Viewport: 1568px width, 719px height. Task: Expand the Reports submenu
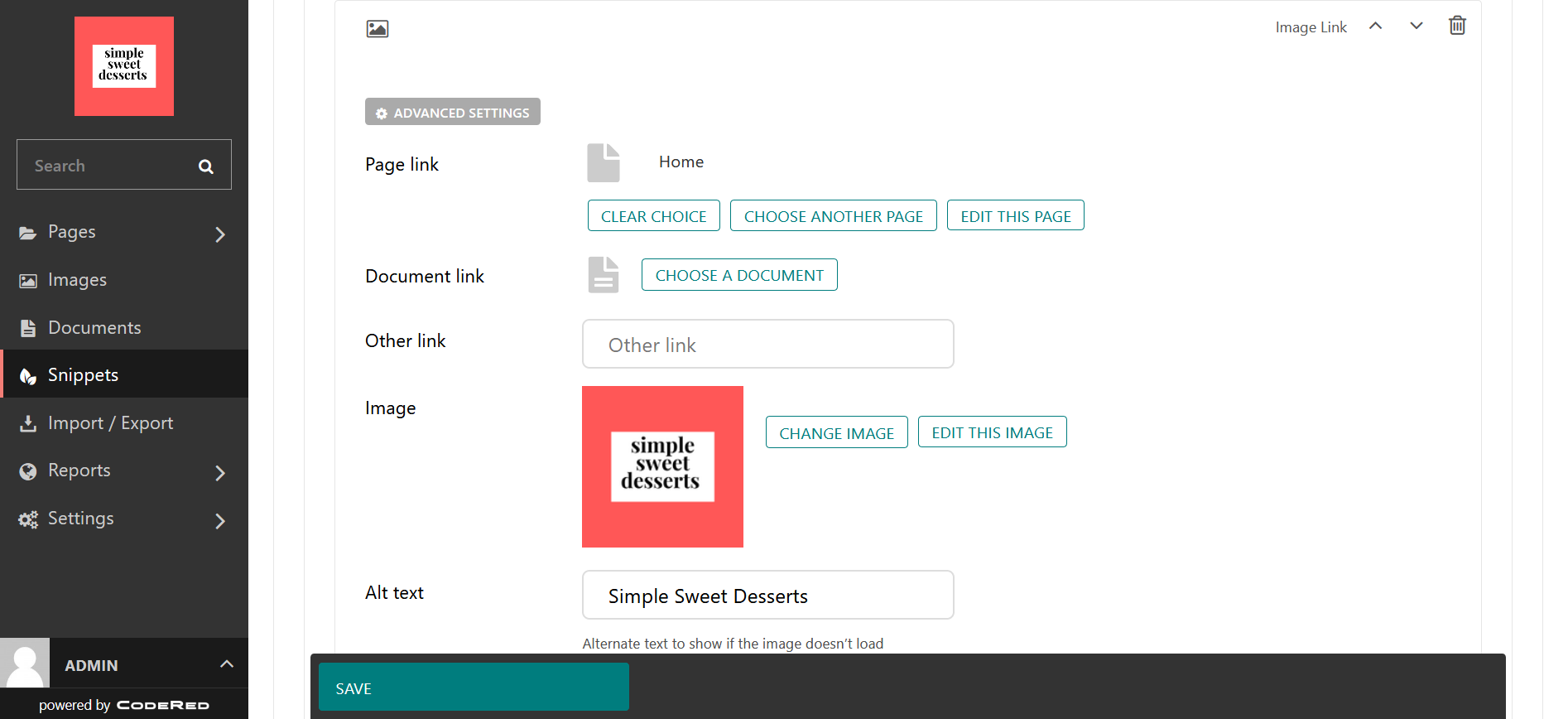pyautogui.click(x=219, y=473)
